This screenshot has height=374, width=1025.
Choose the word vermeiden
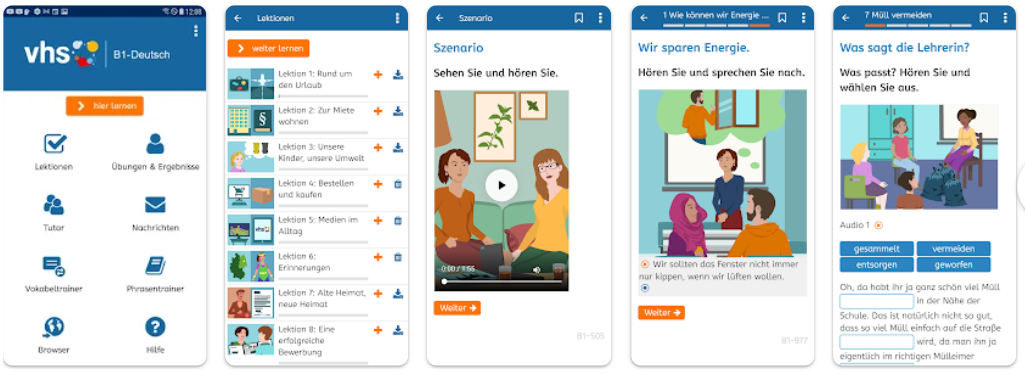pyautogui.click(x=953, y=249)
